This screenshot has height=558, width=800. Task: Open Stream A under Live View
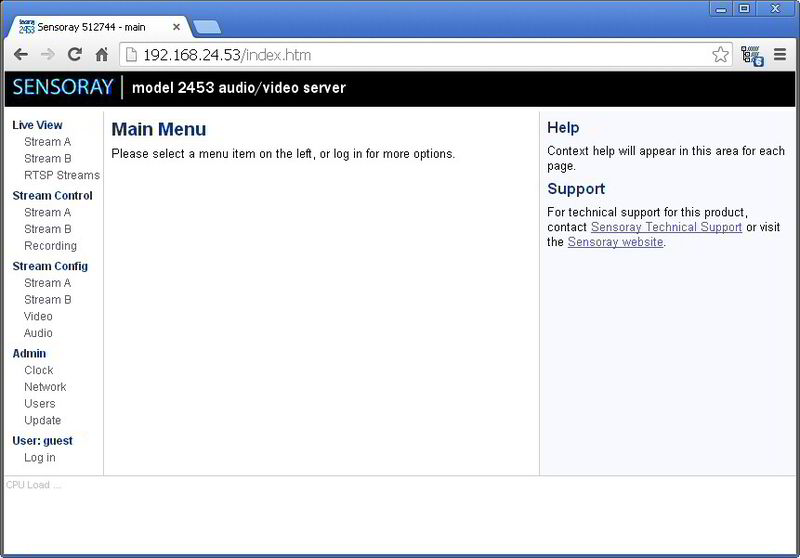tap(47, 142)
